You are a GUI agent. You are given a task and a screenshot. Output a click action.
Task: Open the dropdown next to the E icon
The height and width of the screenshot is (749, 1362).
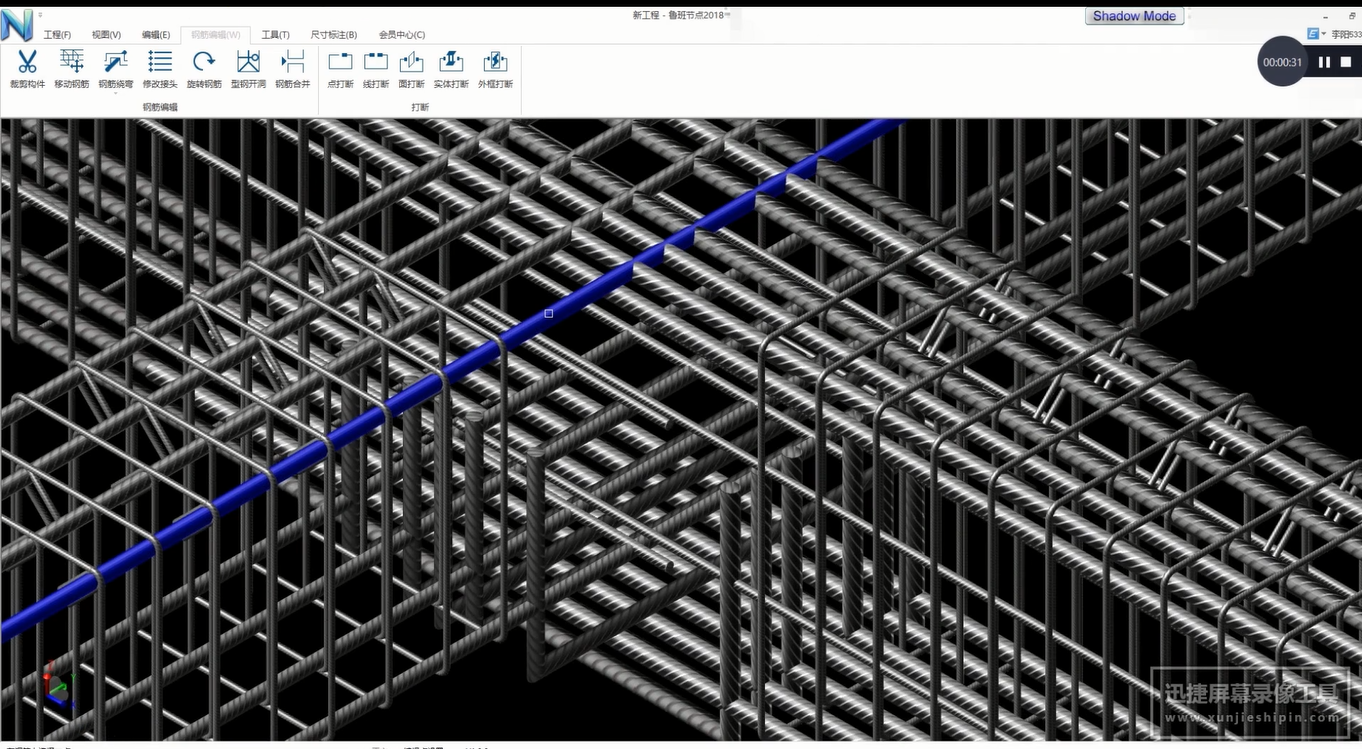(x=1324, y=34)
